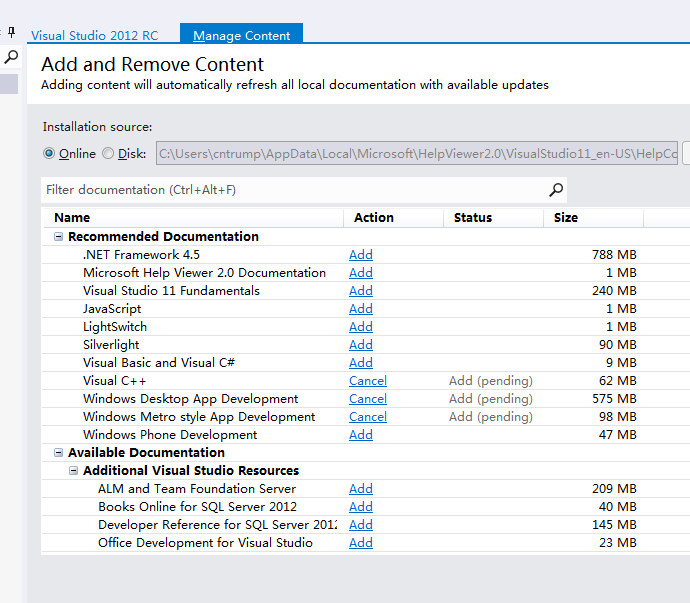Add Developer Reference for SQL Server 2012
The image size is (690, 603).
pyautogui.click(x=361, y=525)
